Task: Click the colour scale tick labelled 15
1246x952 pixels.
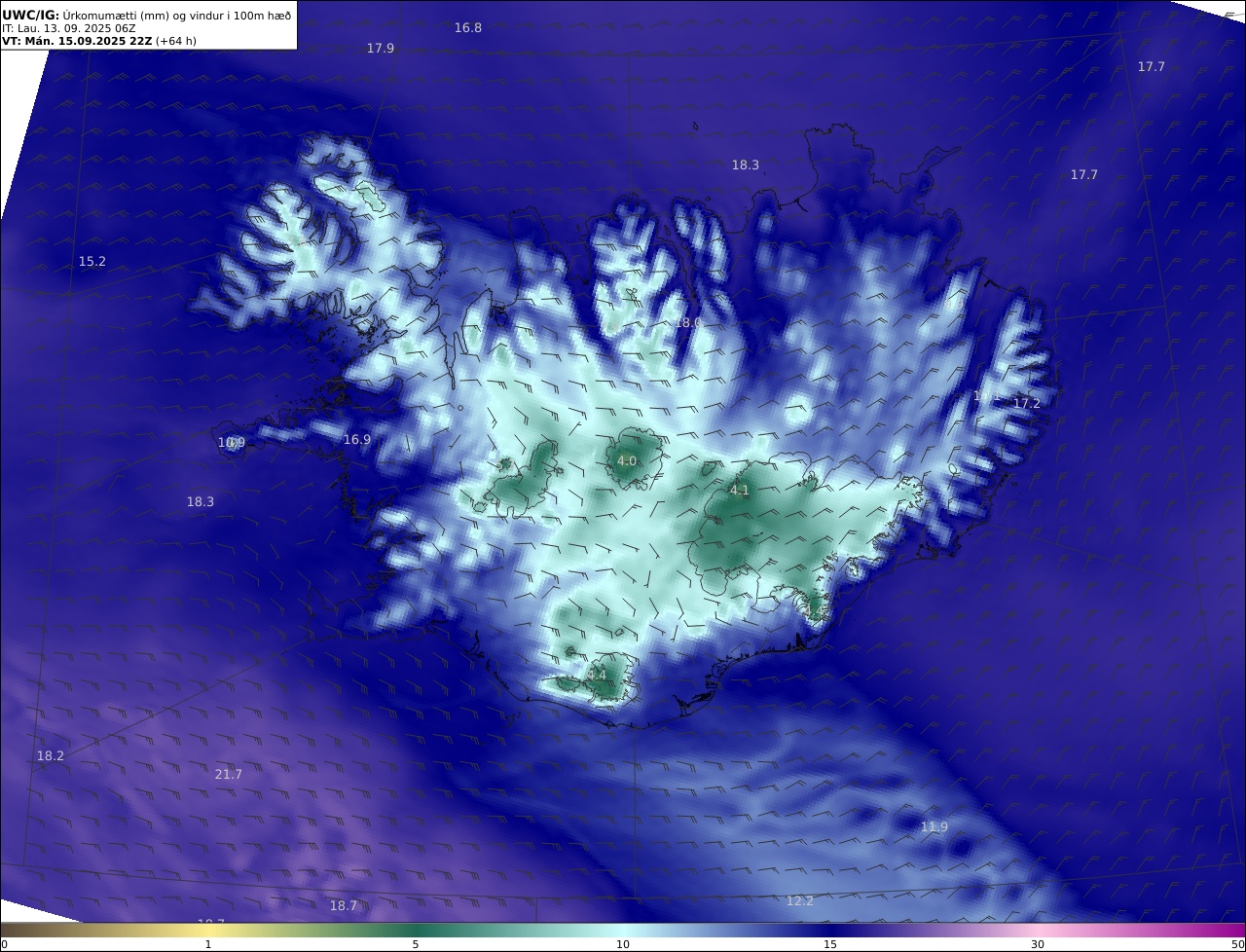Action: point(830,944)
